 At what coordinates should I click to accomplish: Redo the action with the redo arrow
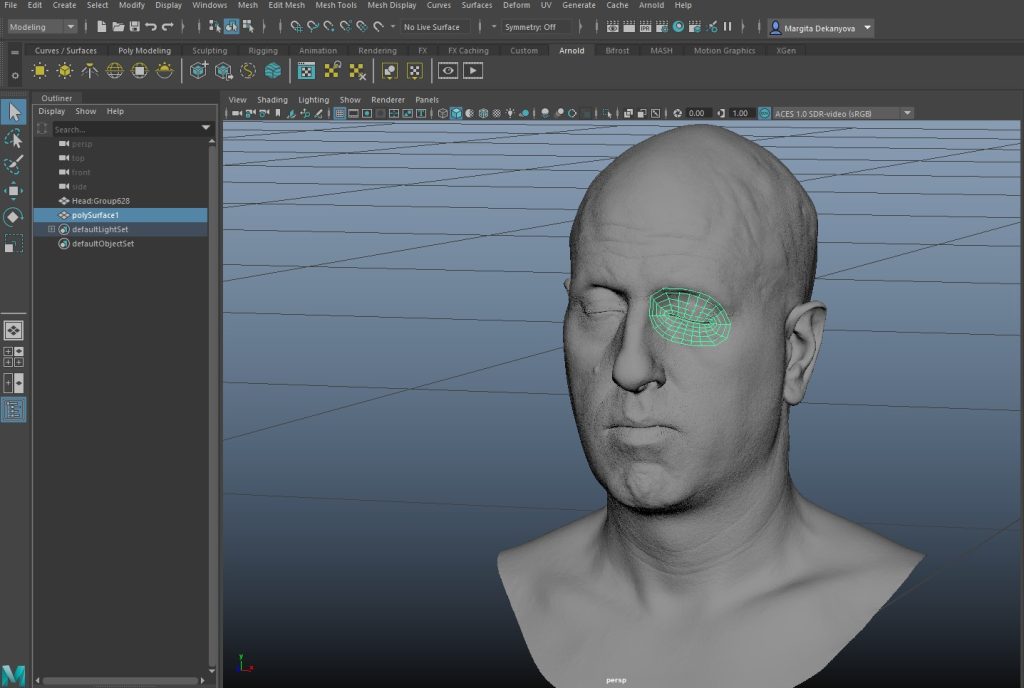(x=168, y=27)
